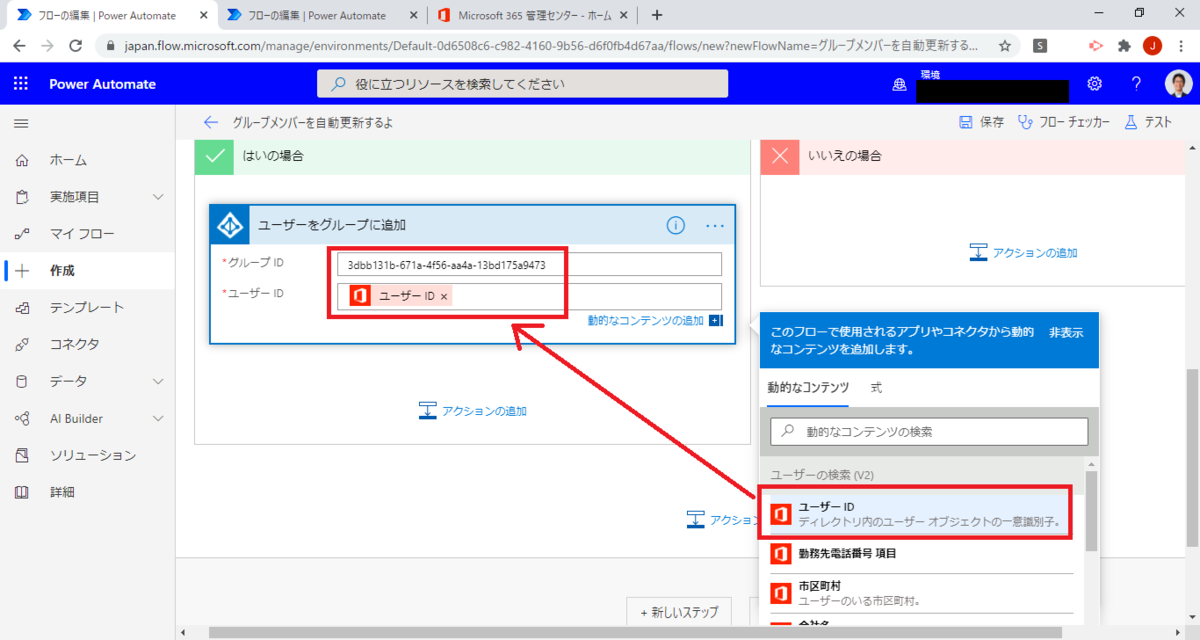Image resolution: width=1200 pixels, height=640 pixels.
Task: Click the 保存 save button
Action: [x=981, y=122]
